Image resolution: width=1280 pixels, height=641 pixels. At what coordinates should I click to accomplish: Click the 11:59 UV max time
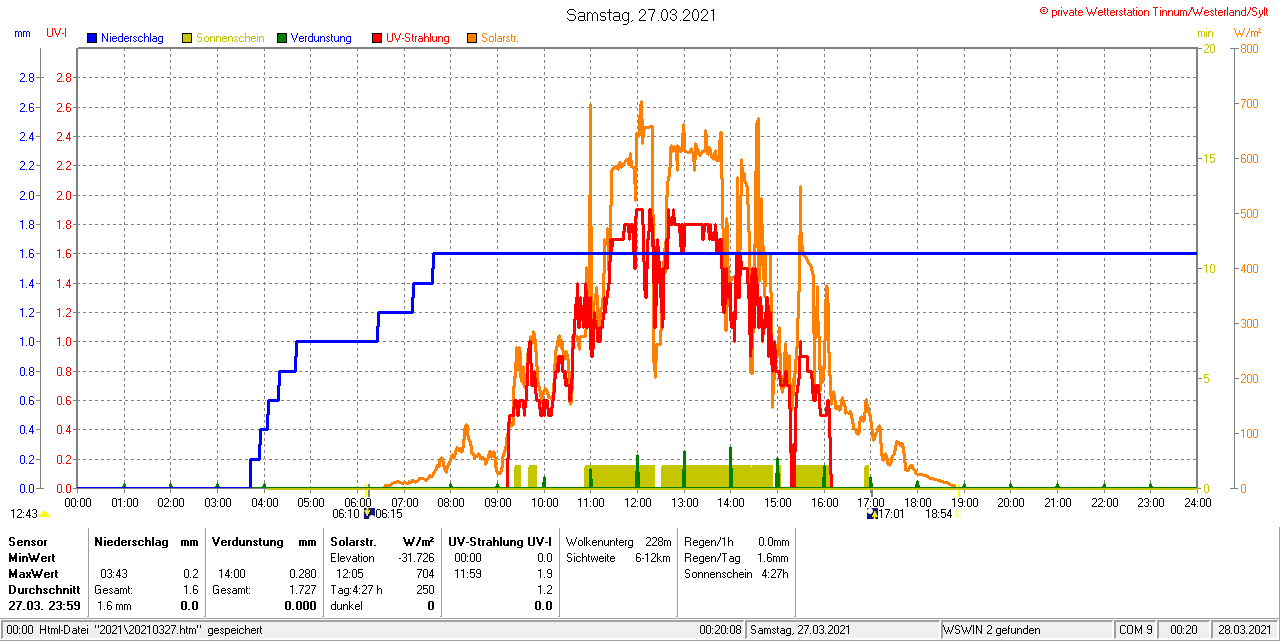pos(468,573)
